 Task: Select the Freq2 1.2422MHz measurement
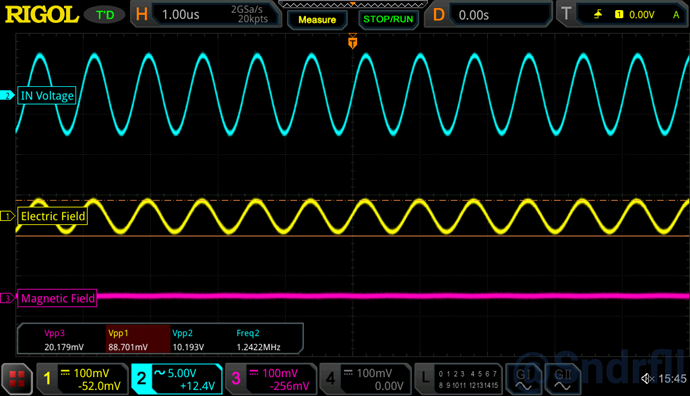pyautogui.click(x=258, y=340)
